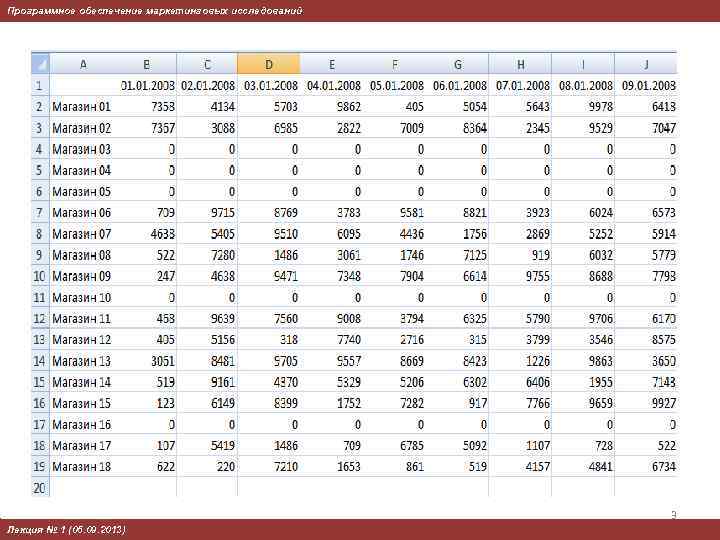Click value 9715 in Магазин 06 row
The width and height of the screenshot is (720, 540).
pos(223,213)
